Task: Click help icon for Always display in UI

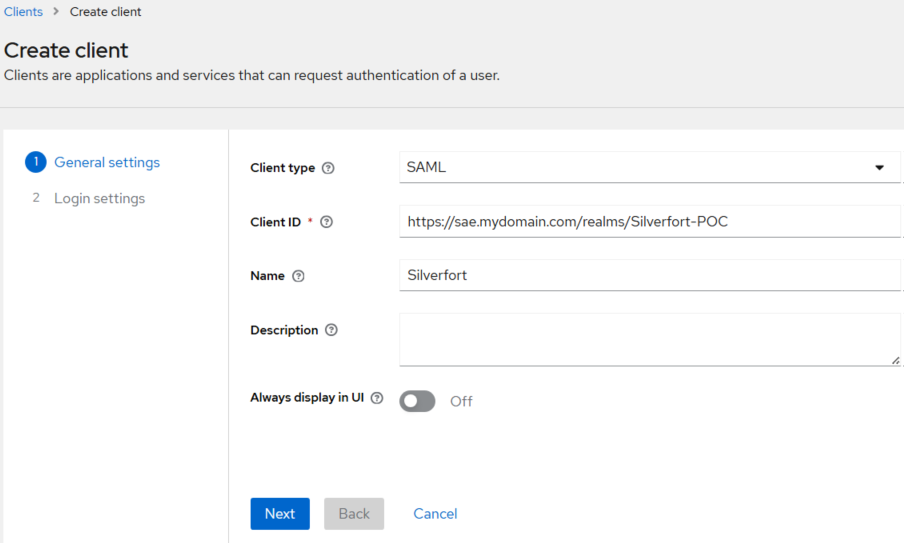Action: click(377, 398)
